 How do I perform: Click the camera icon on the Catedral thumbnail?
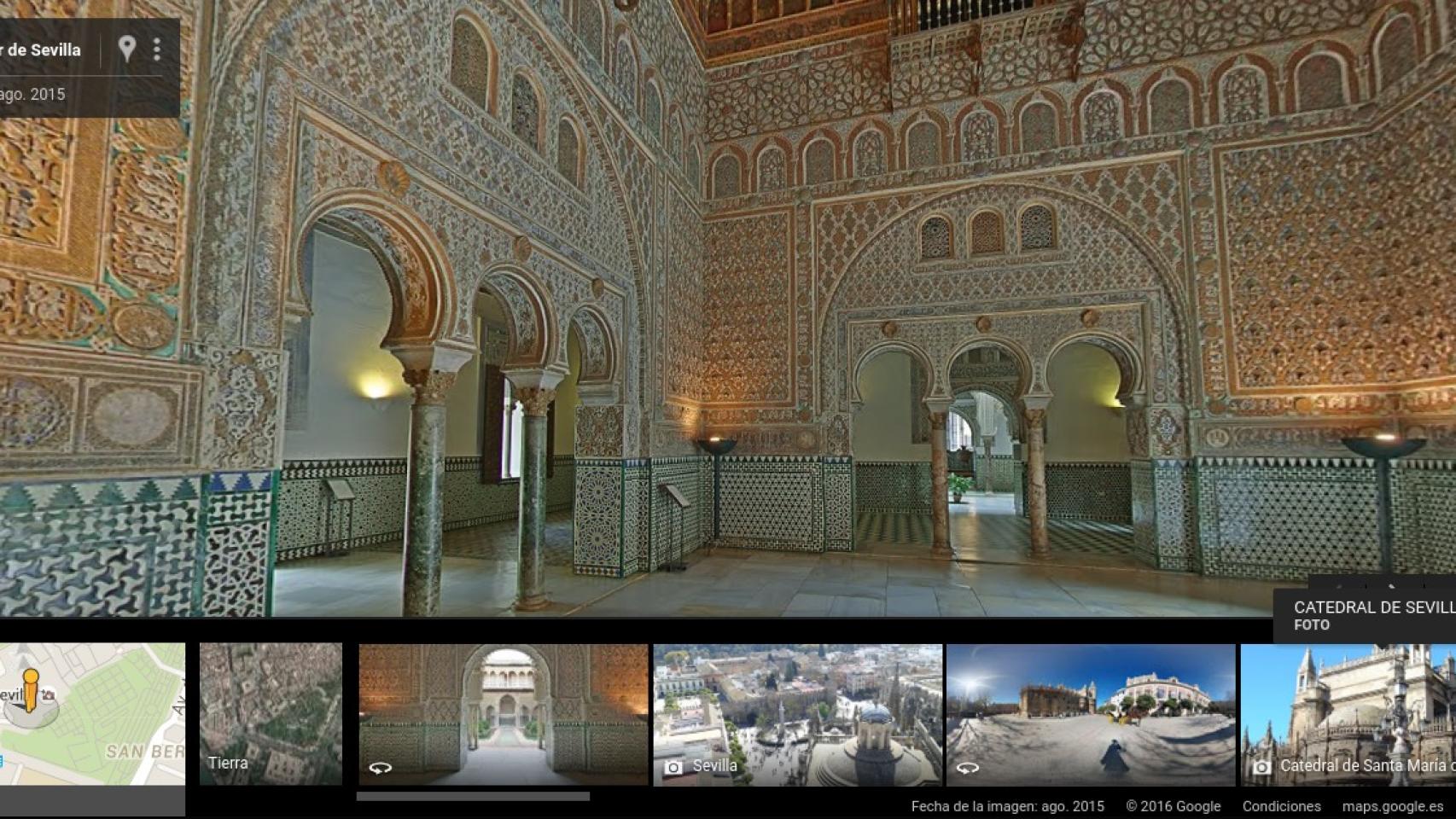[1261, 767]
